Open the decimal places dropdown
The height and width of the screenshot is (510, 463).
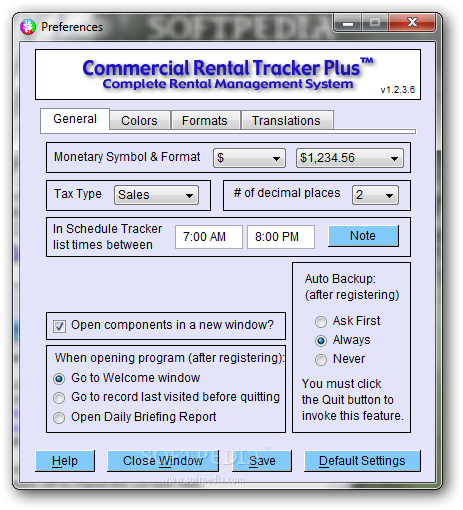coord(375,195)
